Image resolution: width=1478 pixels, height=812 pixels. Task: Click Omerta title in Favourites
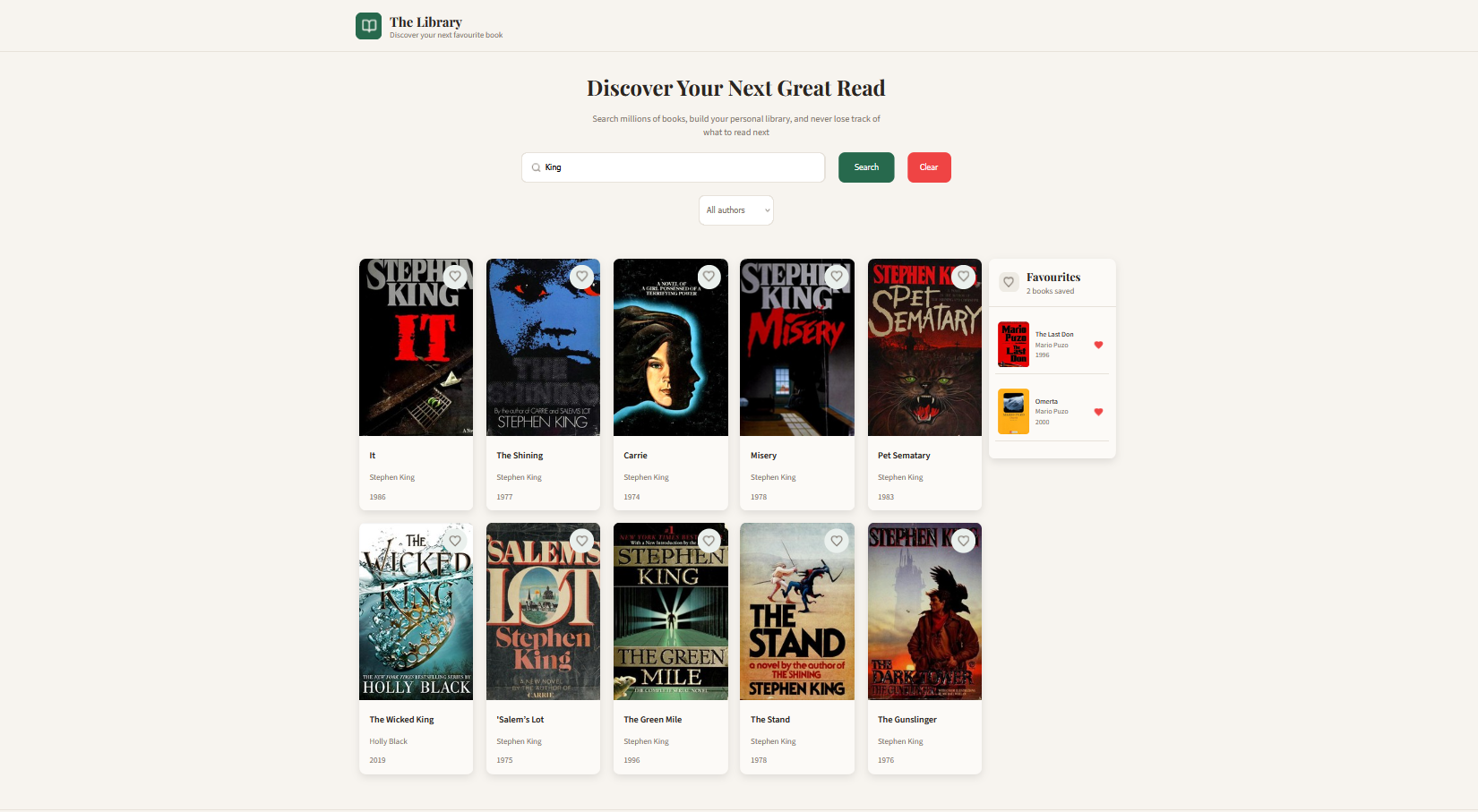click(1046, 402)
